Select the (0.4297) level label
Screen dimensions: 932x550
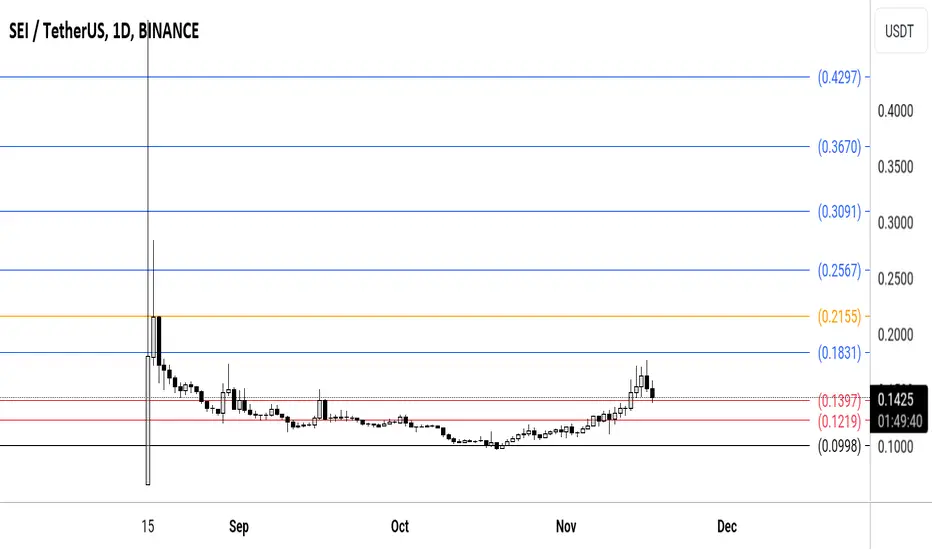click(839, 77)
